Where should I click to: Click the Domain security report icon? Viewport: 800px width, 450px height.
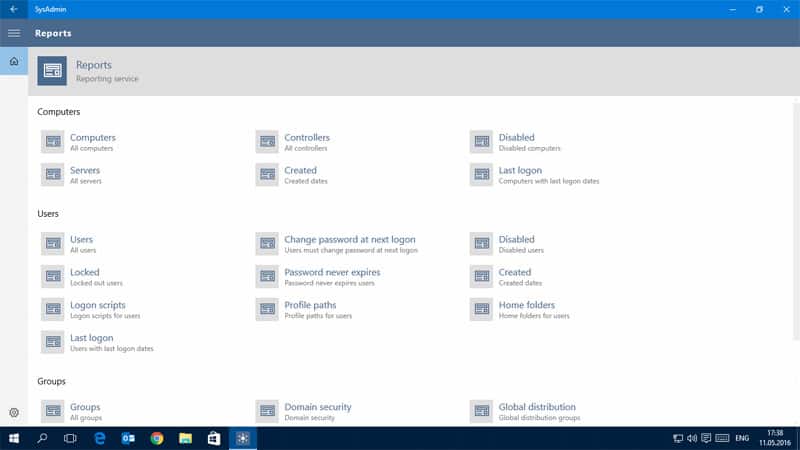[267, 411]
